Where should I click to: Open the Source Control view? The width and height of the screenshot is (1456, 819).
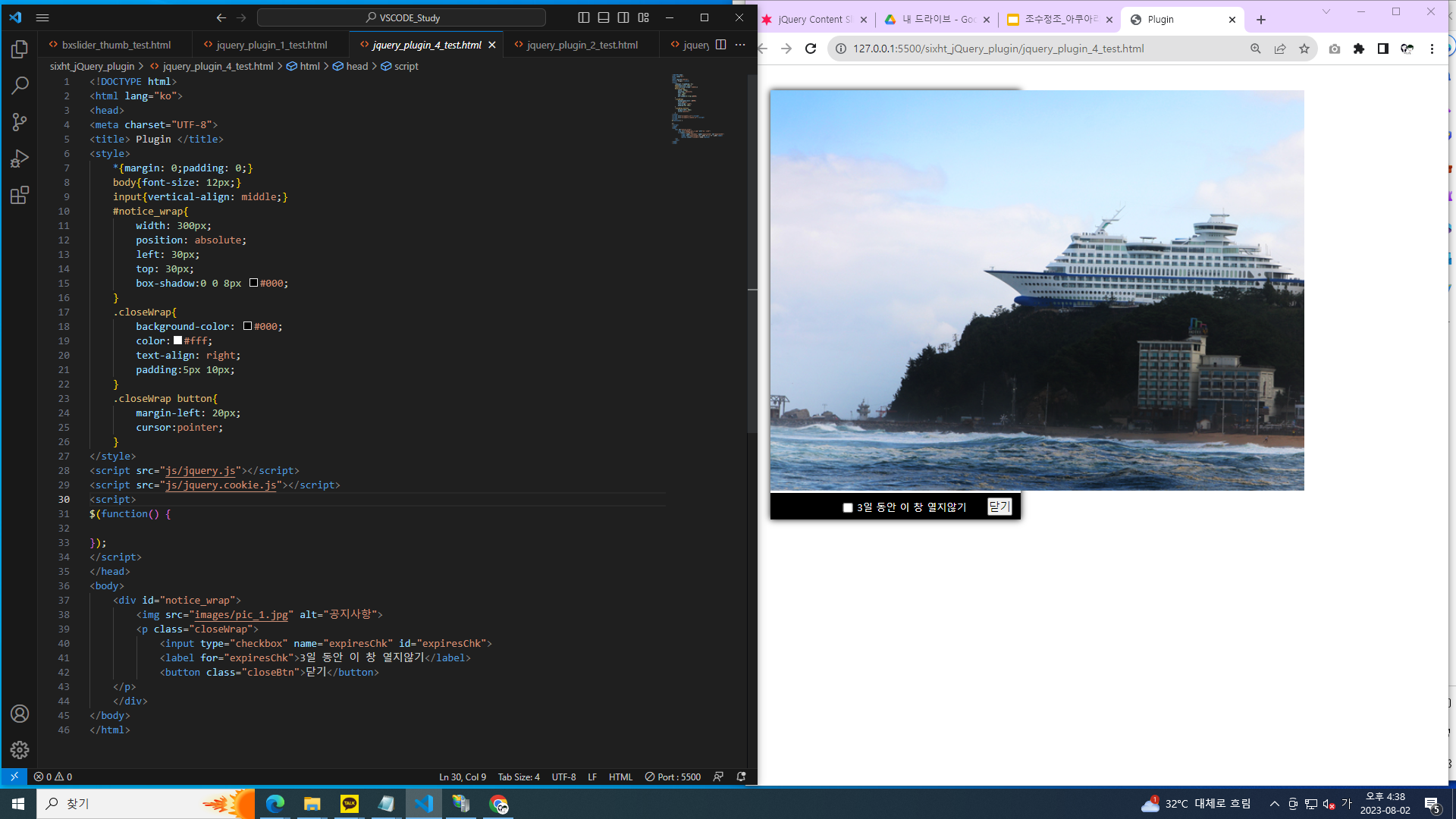[x=20, y=122]
